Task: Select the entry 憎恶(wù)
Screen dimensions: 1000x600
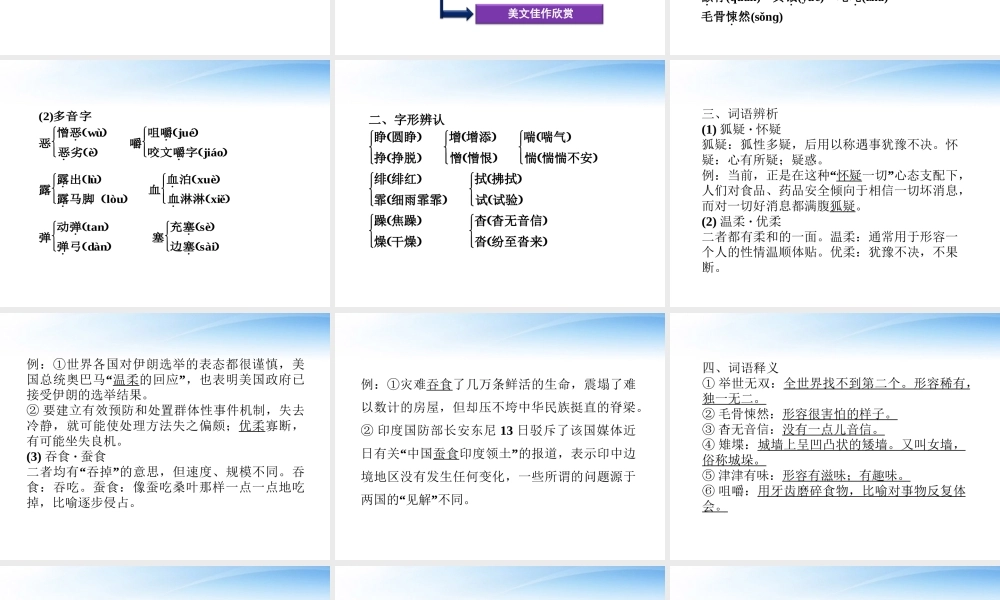Action: tap(82, 133)
